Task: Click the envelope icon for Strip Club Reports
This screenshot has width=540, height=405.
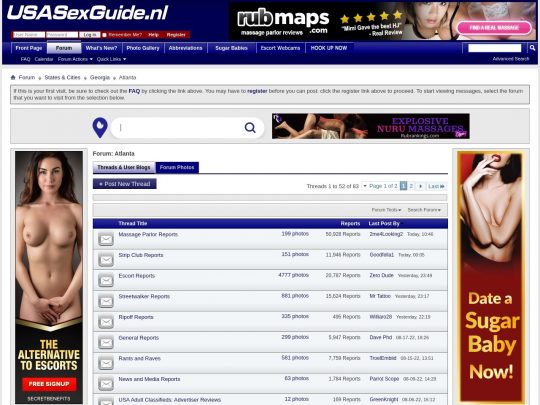Action: tap(106, 260)
